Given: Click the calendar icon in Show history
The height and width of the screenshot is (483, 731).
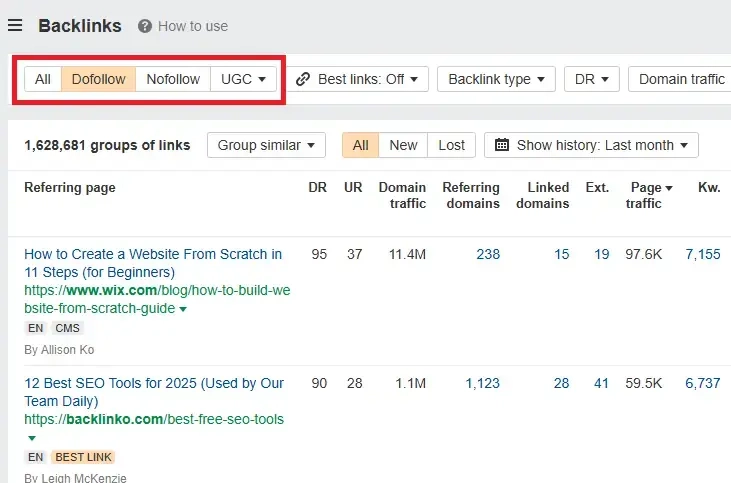Looking at the screenshot, I should 502,145.
